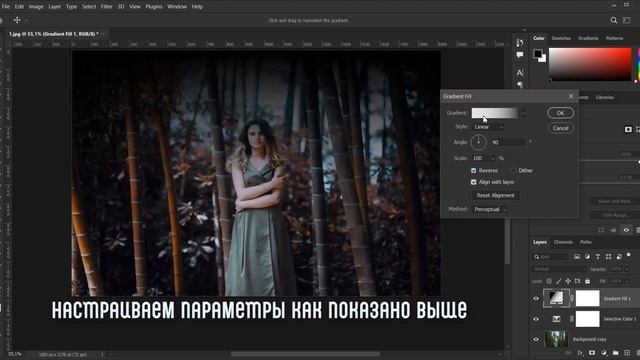Filter layers by type layers icon
This screenshot has height=360, width=640.
[x=598, y=256]
